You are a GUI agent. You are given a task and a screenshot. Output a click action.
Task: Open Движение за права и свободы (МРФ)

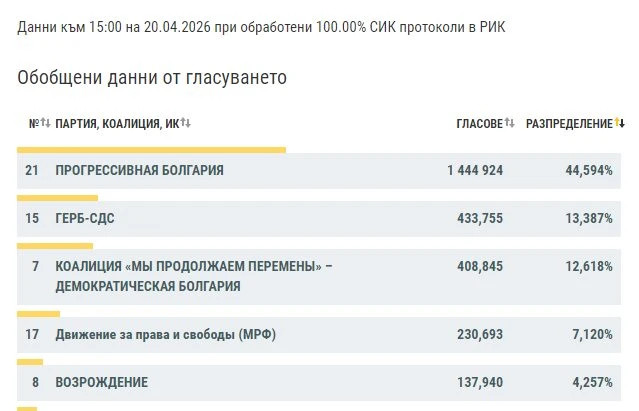tap(165, 334)
